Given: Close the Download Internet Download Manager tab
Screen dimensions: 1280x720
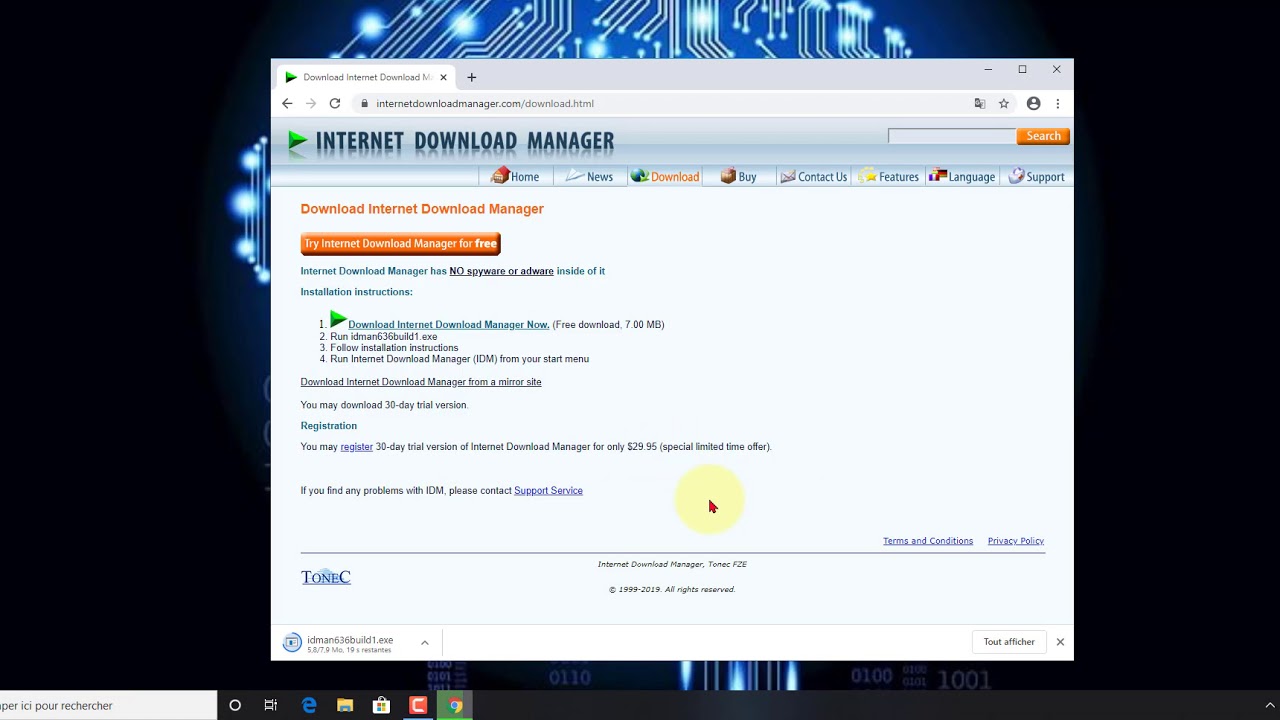Looking at the screenshot, I should click(x=443, y=77).
